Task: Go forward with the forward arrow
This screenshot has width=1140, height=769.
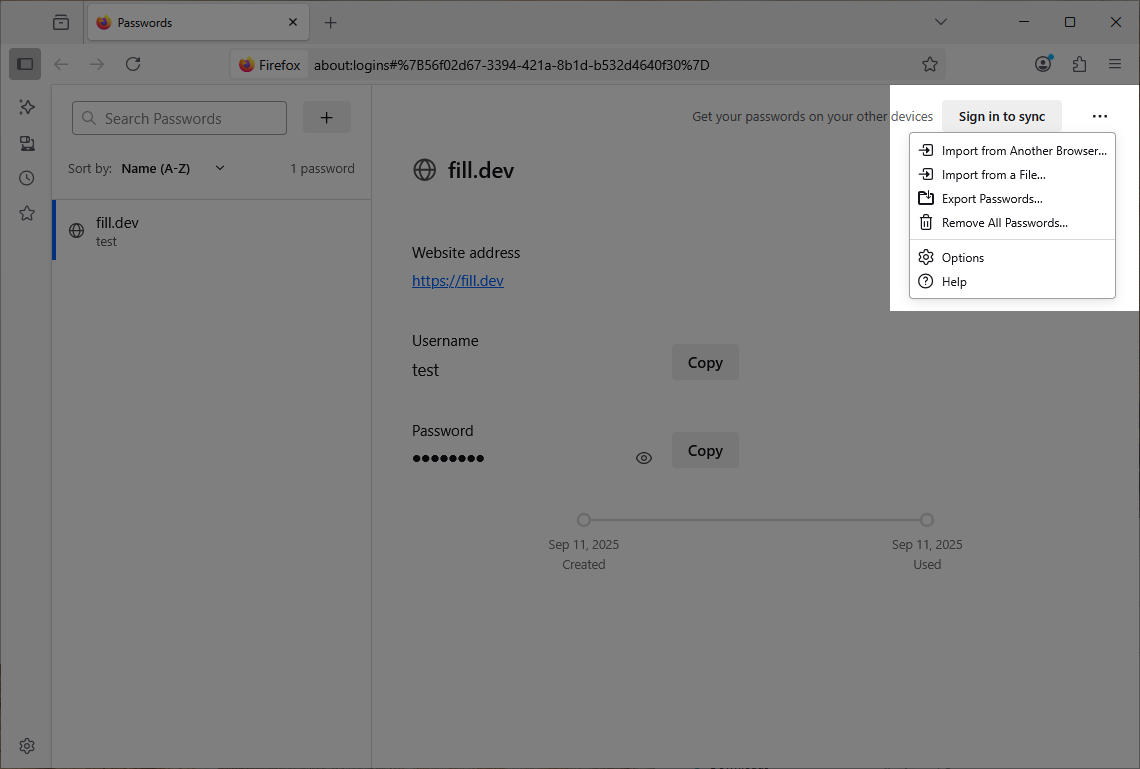Action: point(97,64)
